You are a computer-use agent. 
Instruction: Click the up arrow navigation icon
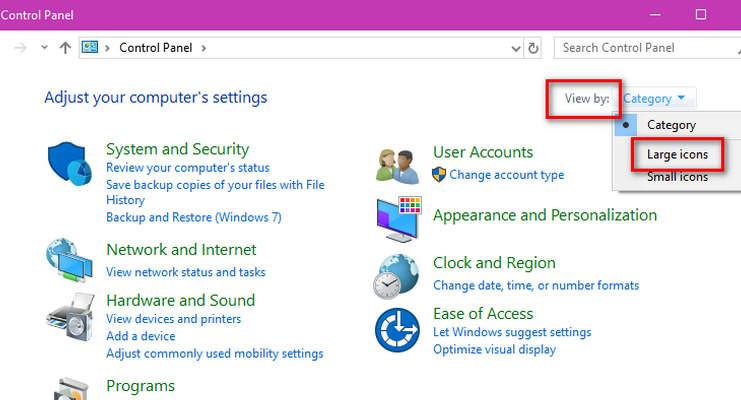[65, 48]
